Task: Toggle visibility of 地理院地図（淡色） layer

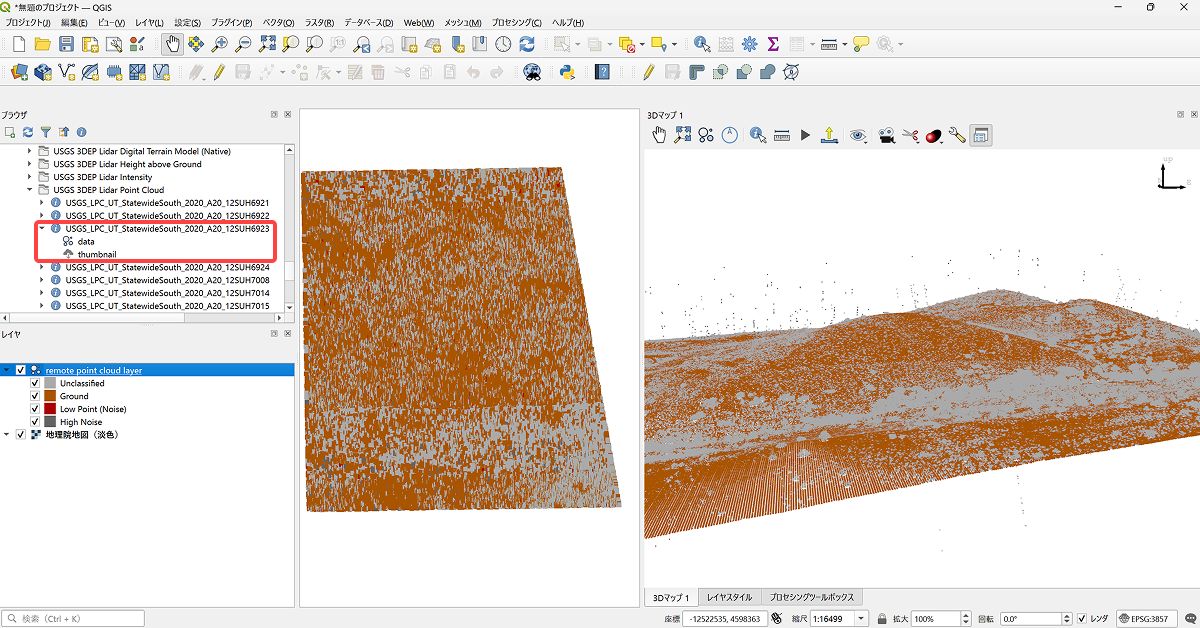Action: pos(21,435)
